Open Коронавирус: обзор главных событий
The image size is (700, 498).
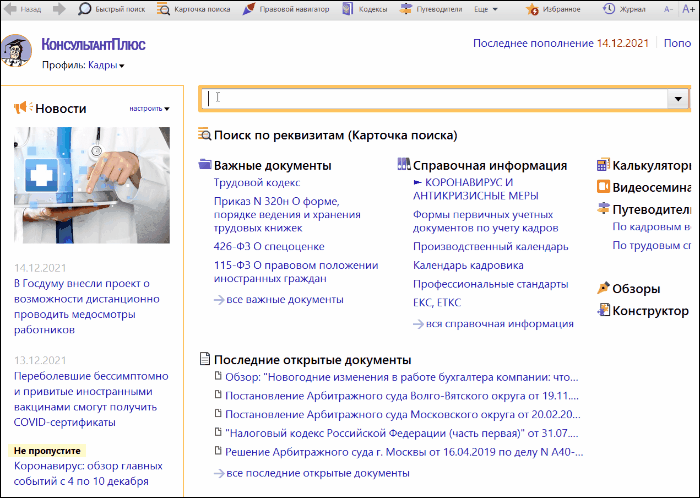point(88,473)
